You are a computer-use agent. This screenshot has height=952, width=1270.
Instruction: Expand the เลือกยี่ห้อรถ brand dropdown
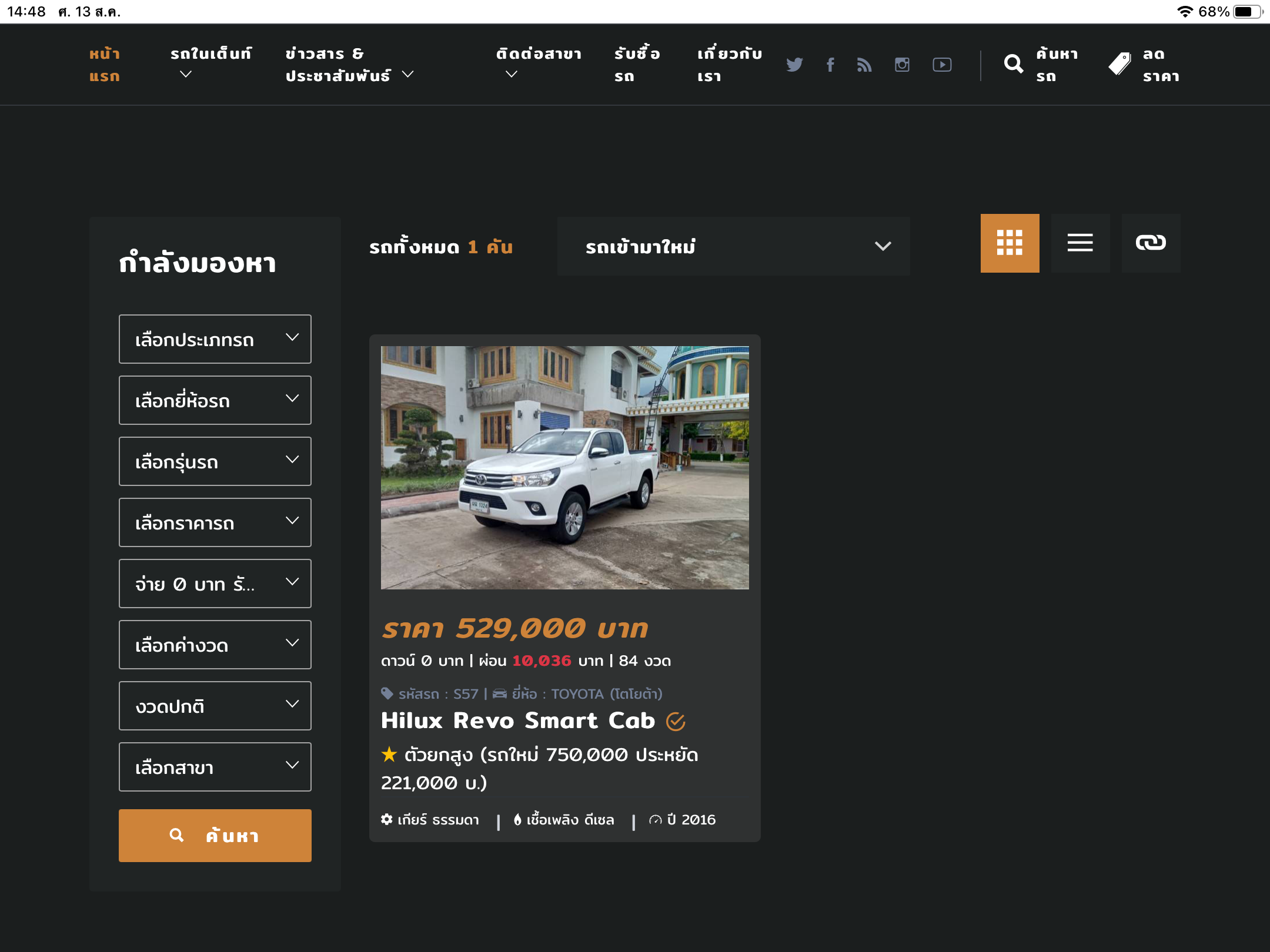pos(215,400)
